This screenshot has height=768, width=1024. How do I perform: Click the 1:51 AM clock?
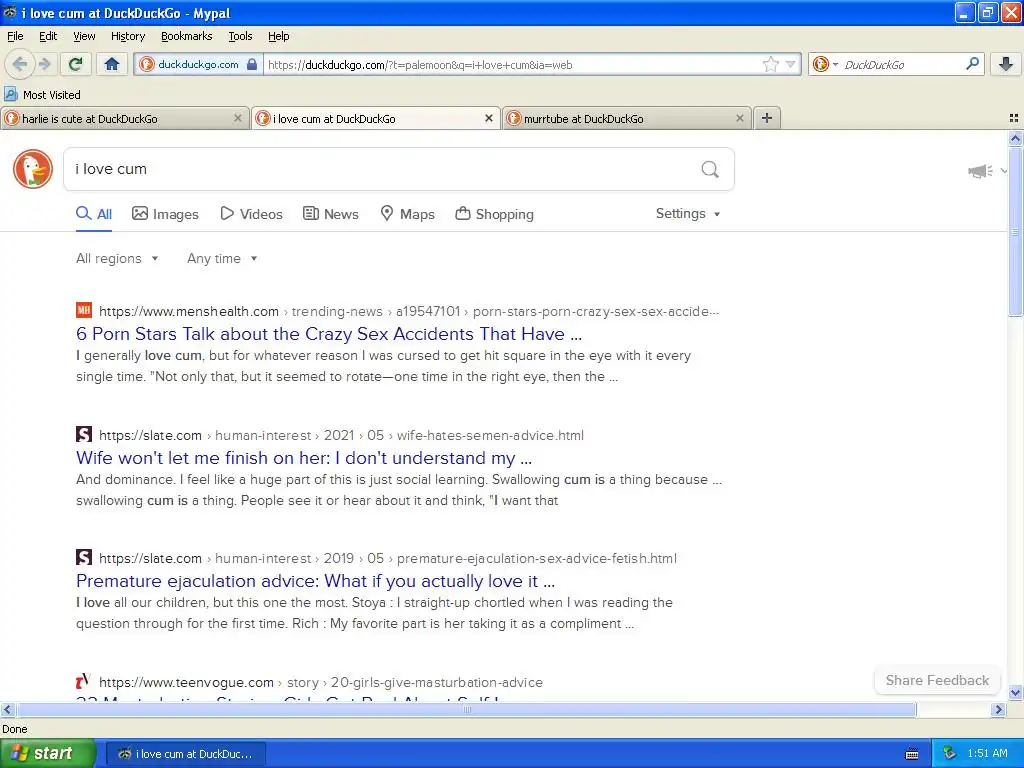click(x=987, y=754)
